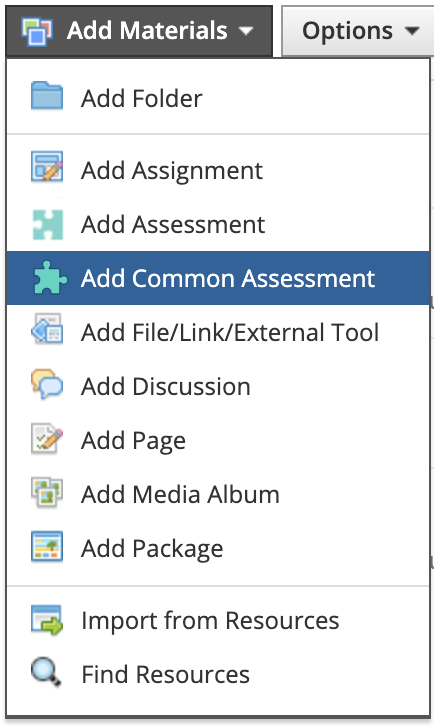
Task: Click the Media Album photos icon
Action: [x=47, y=492]
